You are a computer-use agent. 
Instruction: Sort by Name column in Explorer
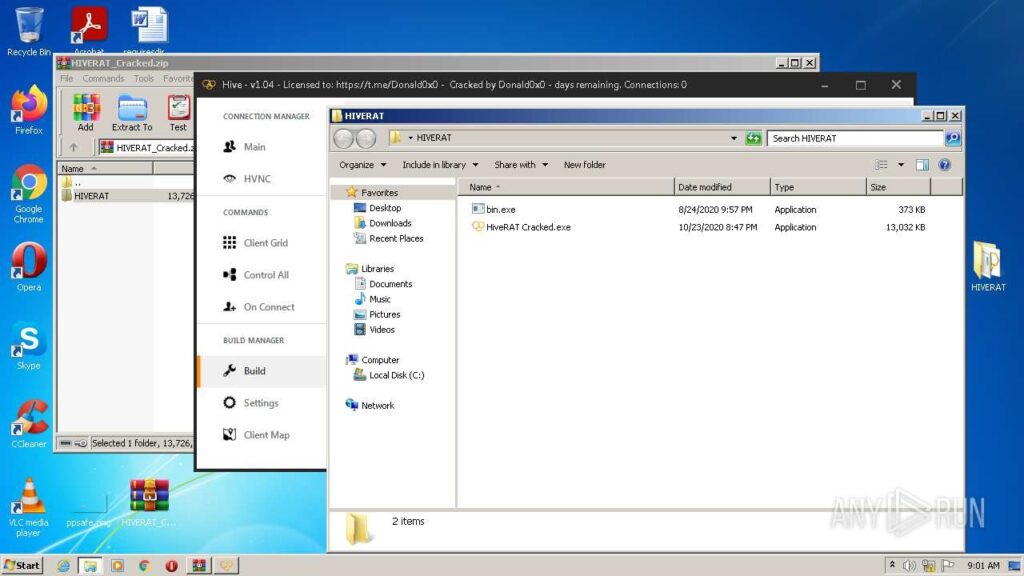pos(566,187)
